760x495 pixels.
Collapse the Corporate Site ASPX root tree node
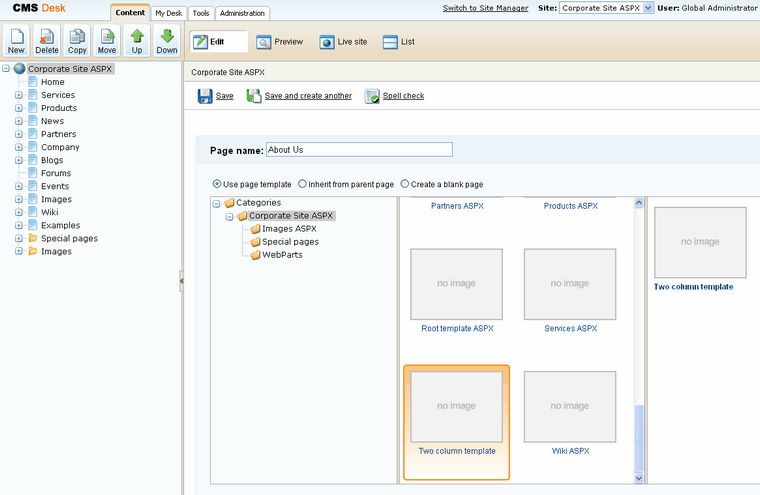[x=6, y=69]
